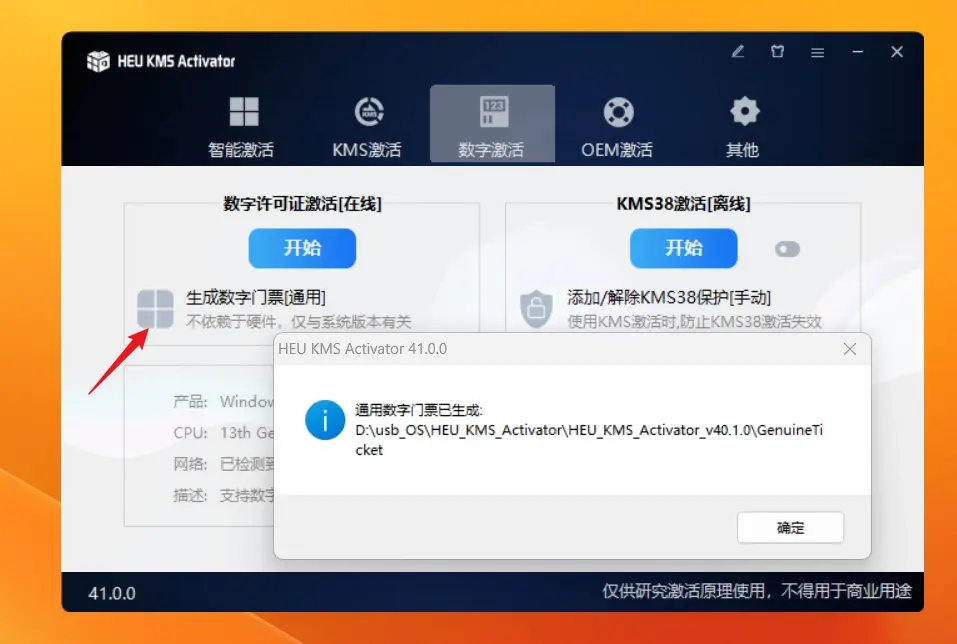Screen dimensions: 957x644
Task: Click the 通用数字门票已生成 message text
Action: tap(419, 410)
